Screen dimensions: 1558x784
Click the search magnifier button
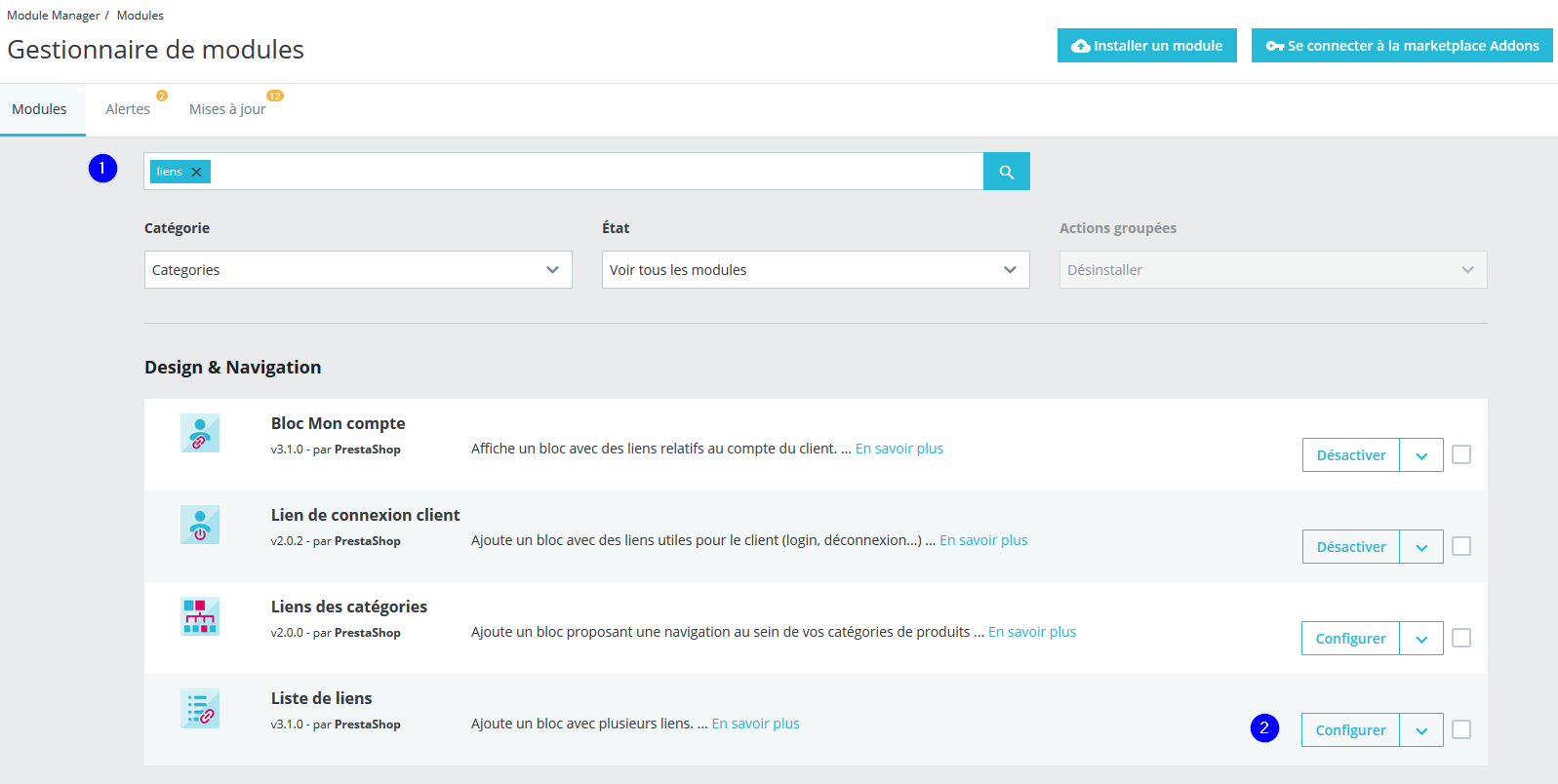tap(1006, 172)
